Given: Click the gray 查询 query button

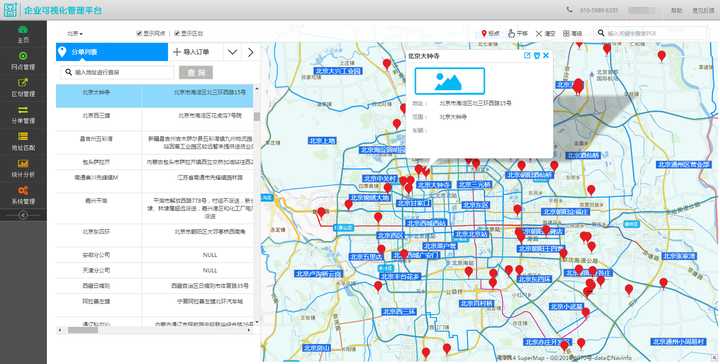Looking at the screenshot, I should (196, 73).
